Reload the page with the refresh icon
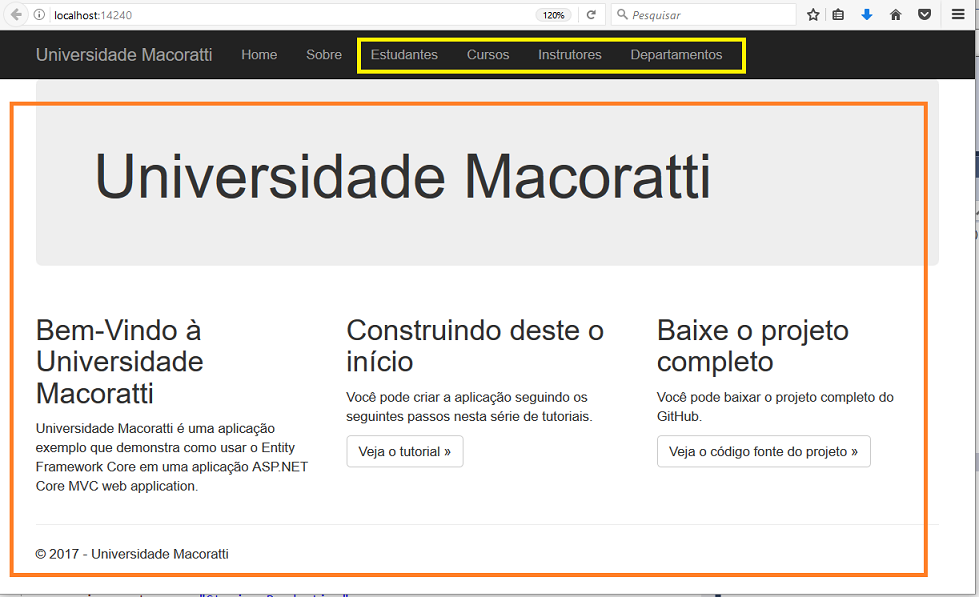The image size is (979, 597). [591, 14]
